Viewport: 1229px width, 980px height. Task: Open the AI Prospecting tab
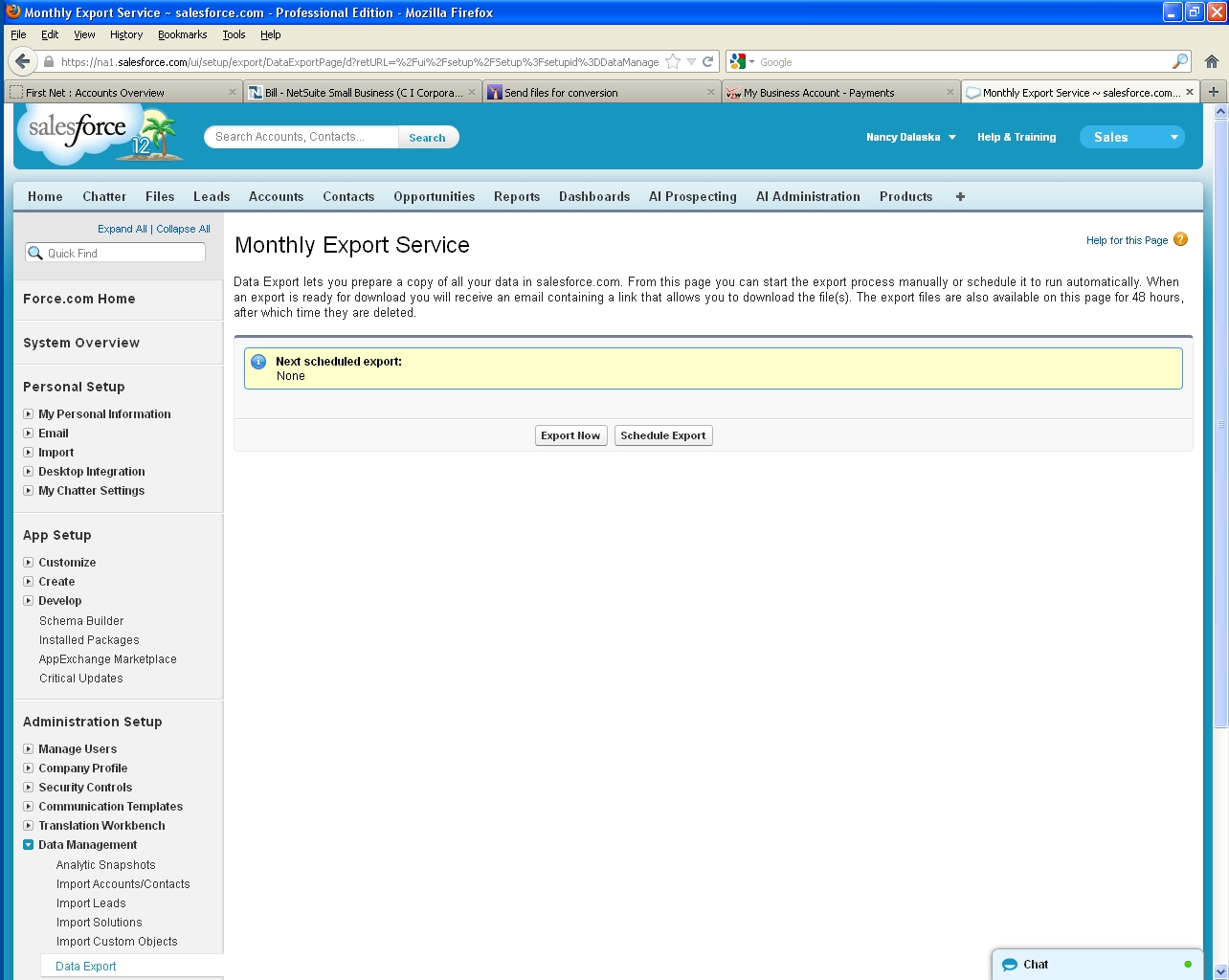(x=692, y=196)
